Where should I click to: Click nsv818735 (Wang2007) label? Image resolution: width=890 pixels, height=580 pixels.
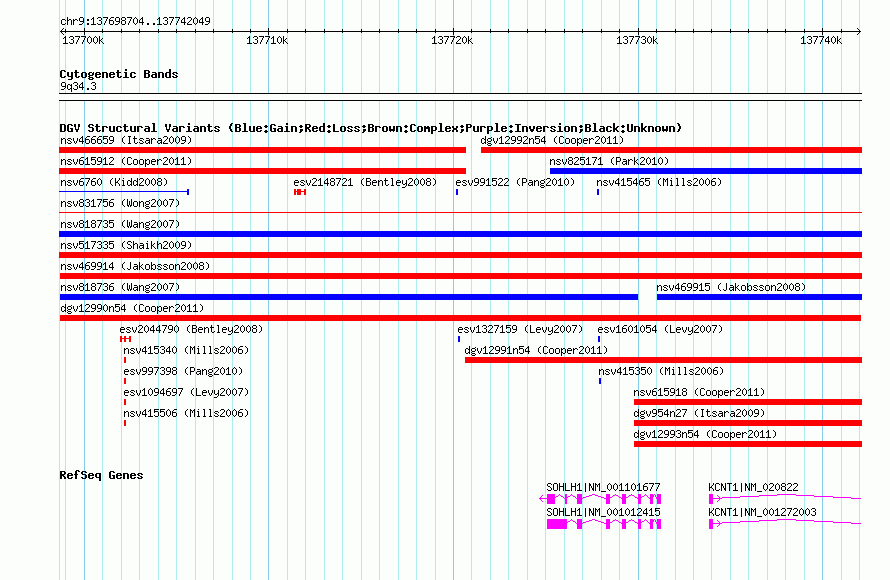pyautogui.click(x=120, y=224)
